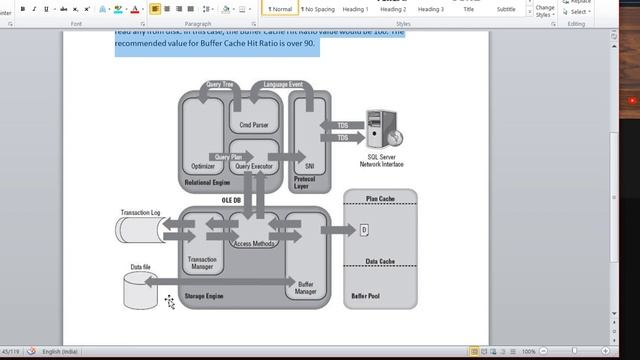Toggle Superscript formatting

point(87,9)
